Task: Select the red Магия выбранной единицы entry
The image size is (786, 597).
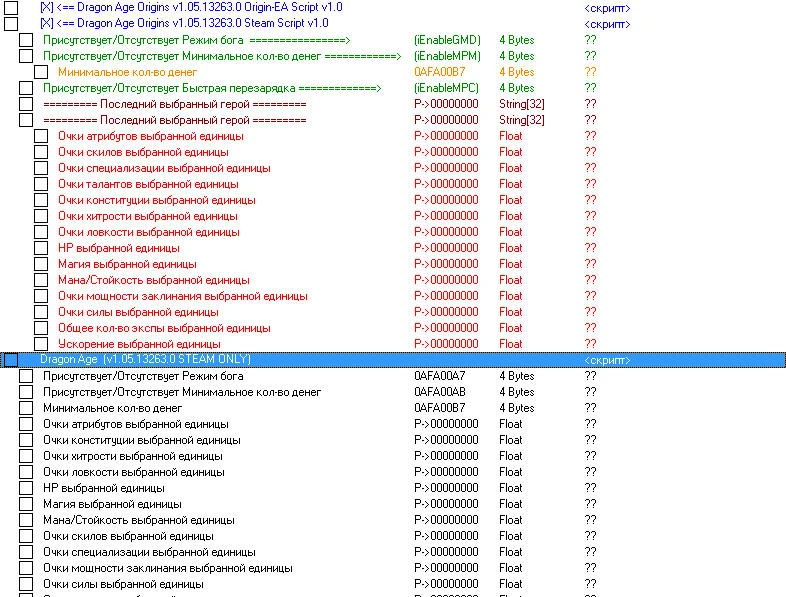Action: [x=127, y=264]
